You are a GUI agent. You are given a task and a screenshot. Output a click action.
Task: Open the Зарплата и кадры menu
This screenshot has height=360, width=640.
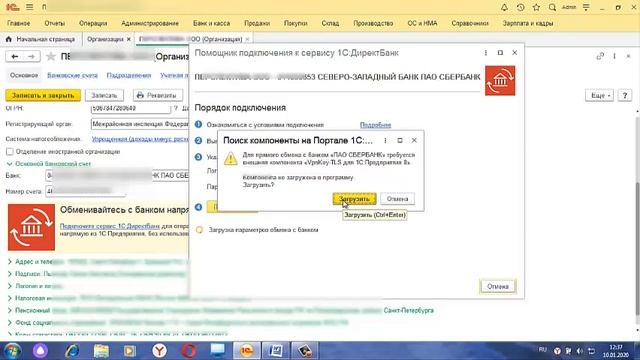point(528,23)
